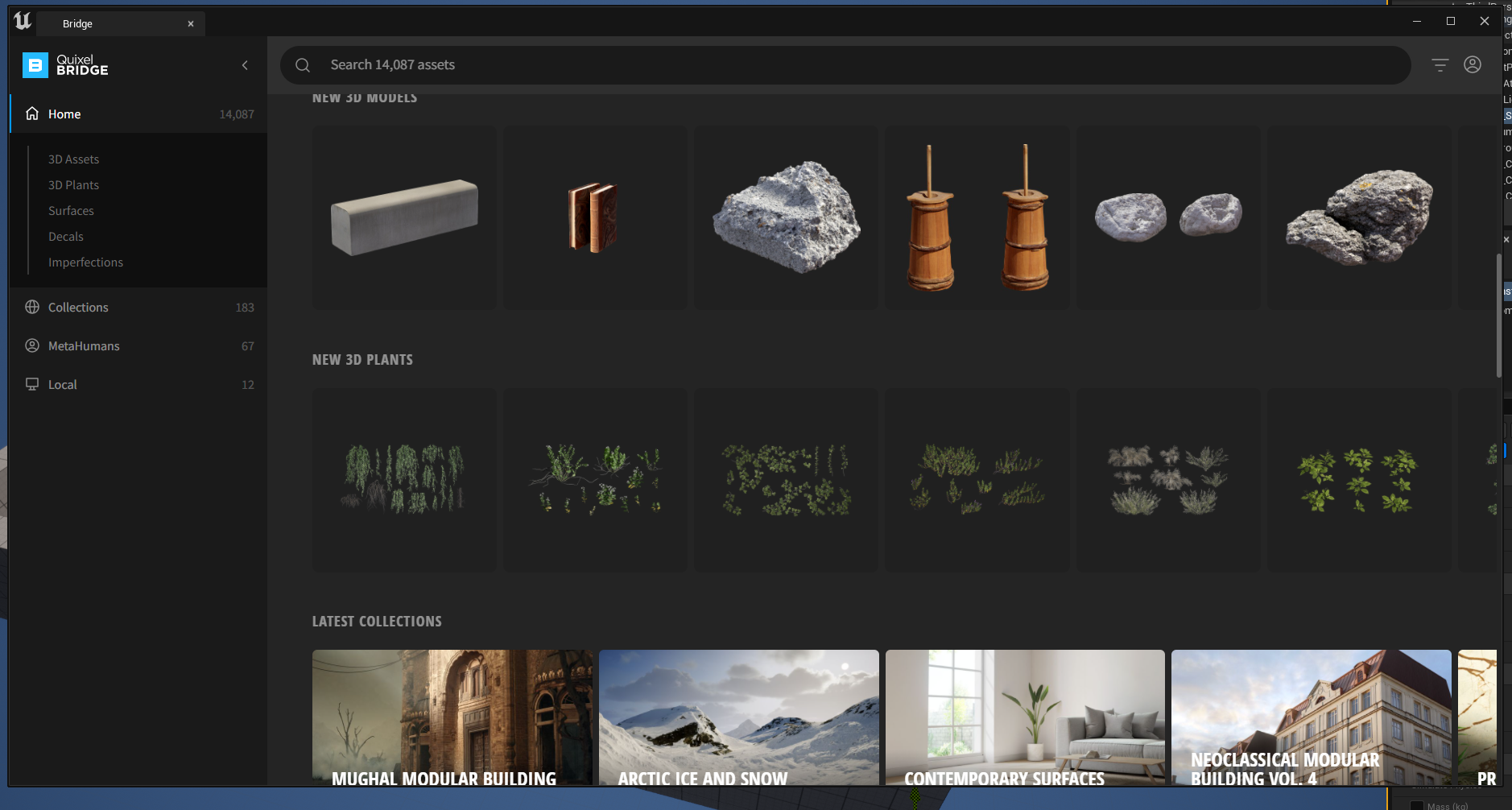Open Local assets in the sidebar
Viewport: 1512px width, 810px height.
point(138,384)
